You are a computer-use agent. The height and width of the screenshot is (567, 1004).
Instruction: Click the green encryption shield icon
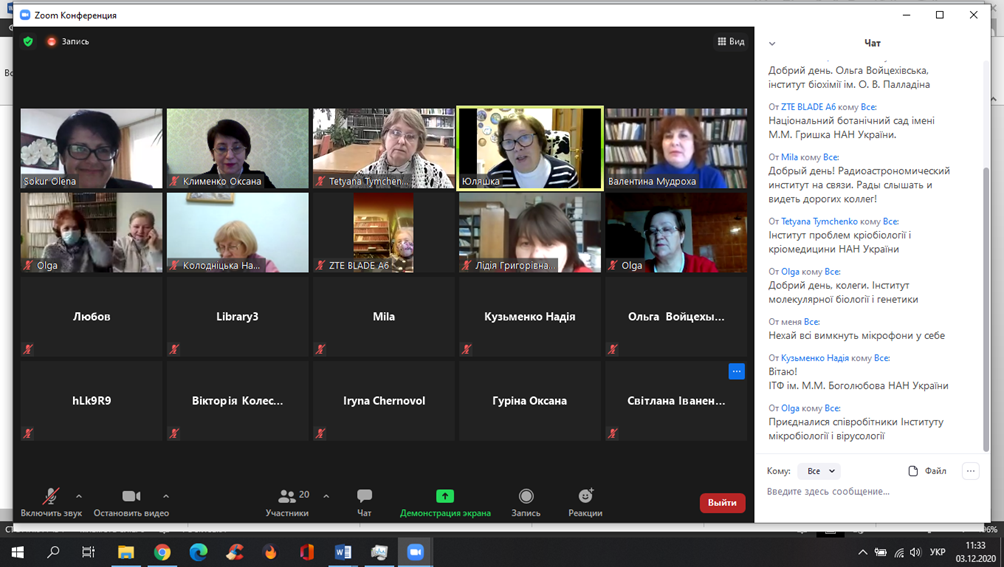pyautogui.click(x=28, y=42)
